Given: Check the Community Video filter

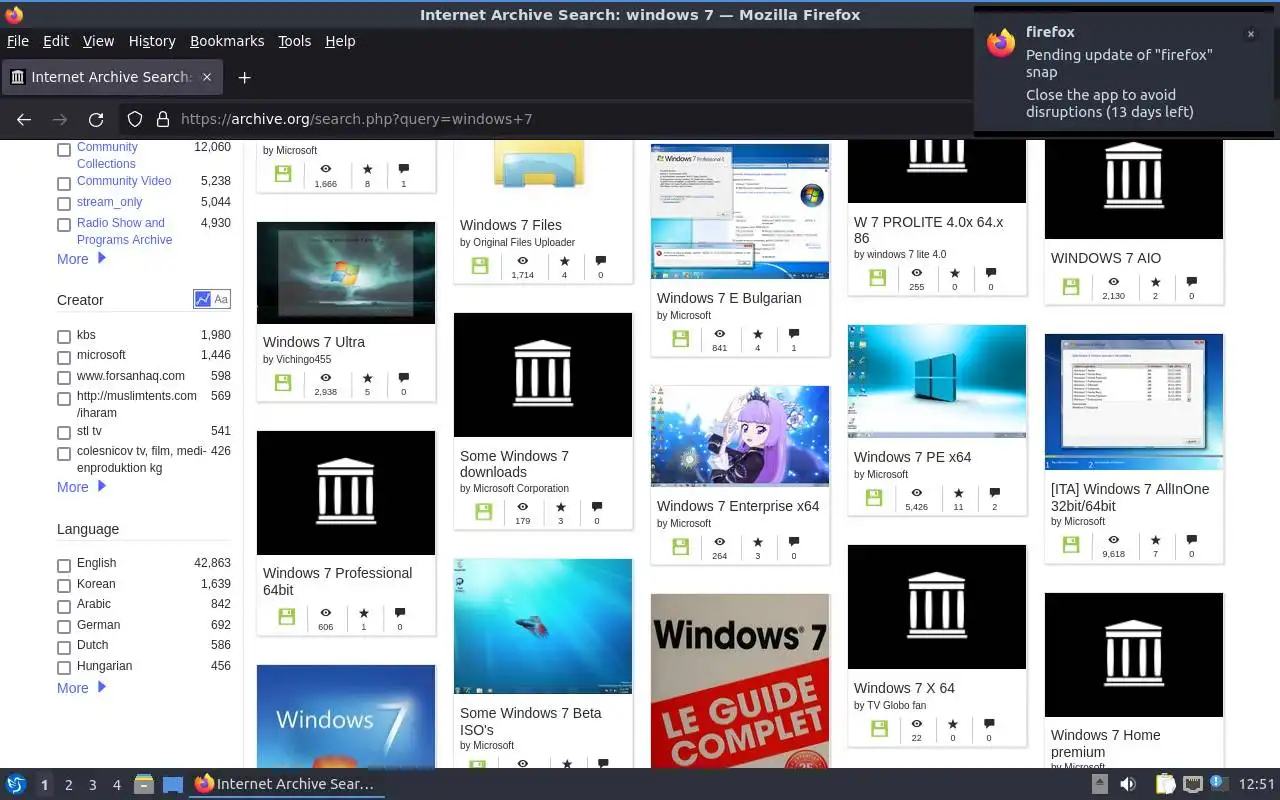Looking at the screenshot, I should coord(64,184).
